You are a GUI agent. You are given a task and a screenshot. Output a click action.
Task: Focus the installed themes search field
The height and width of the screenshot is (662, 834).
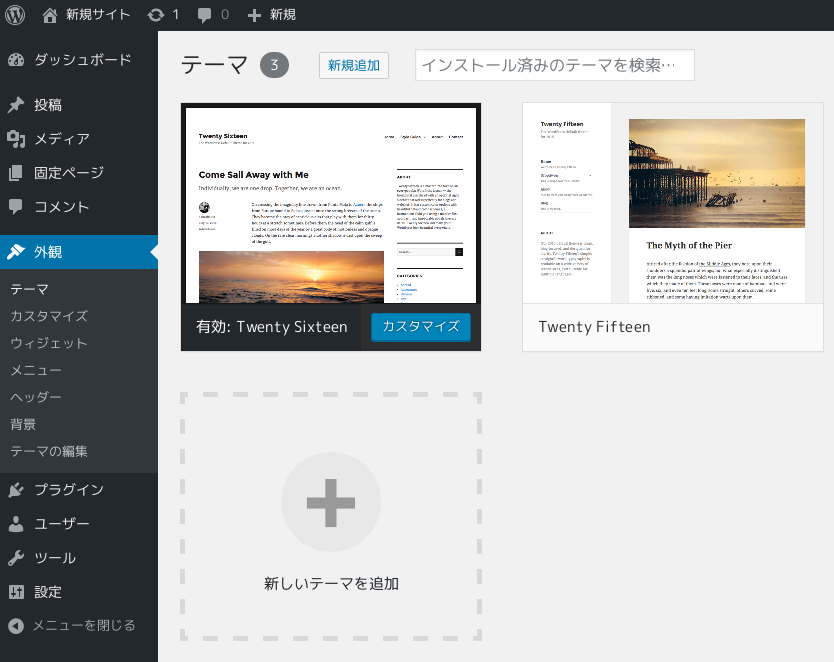[555, 65]
